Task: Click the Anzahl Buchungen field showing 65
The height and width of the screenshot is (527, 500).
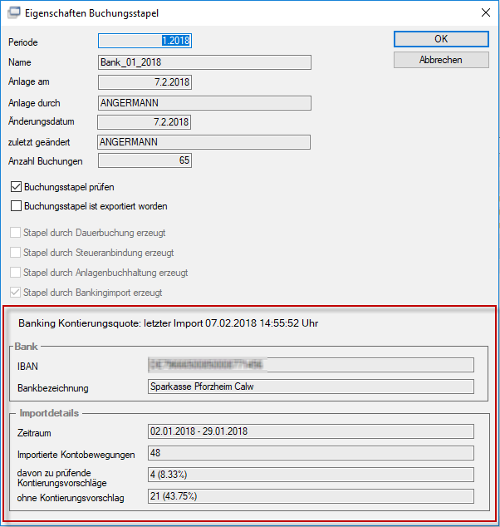Action: [145, 160]
